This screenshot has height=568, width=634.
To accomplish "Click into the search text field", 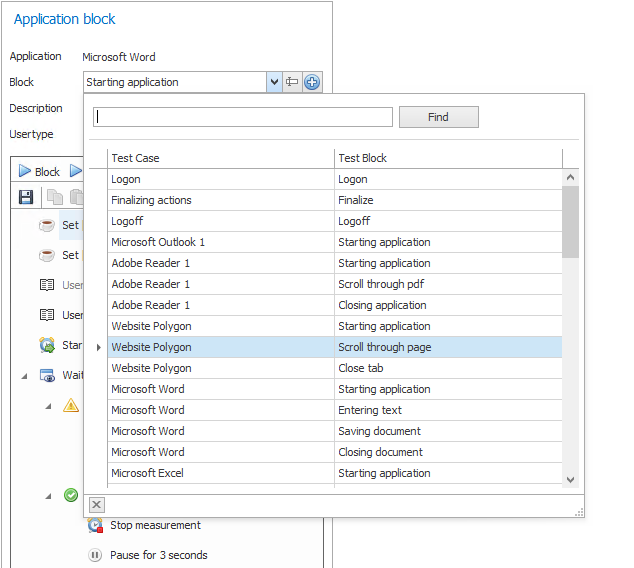I will [x=243, y=117].
